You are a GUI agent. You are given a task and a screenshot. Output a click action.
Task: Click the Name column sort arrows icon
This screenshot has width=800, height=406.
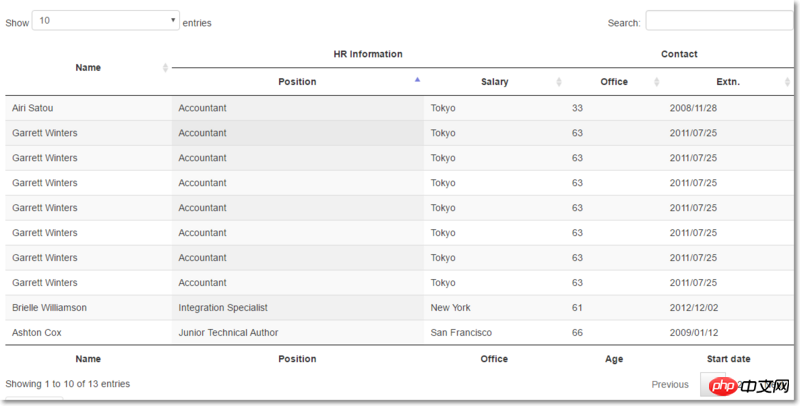point(165,68)
